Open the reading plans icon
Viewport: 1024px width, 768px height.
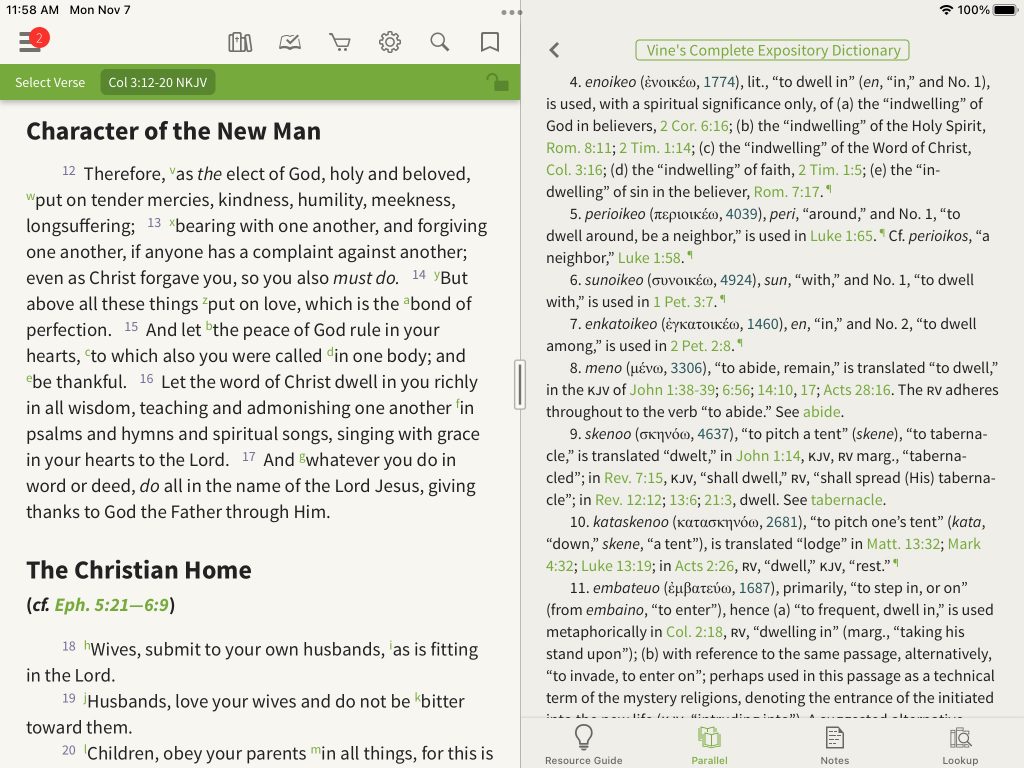pyautogui.click(x=290, y=42)
